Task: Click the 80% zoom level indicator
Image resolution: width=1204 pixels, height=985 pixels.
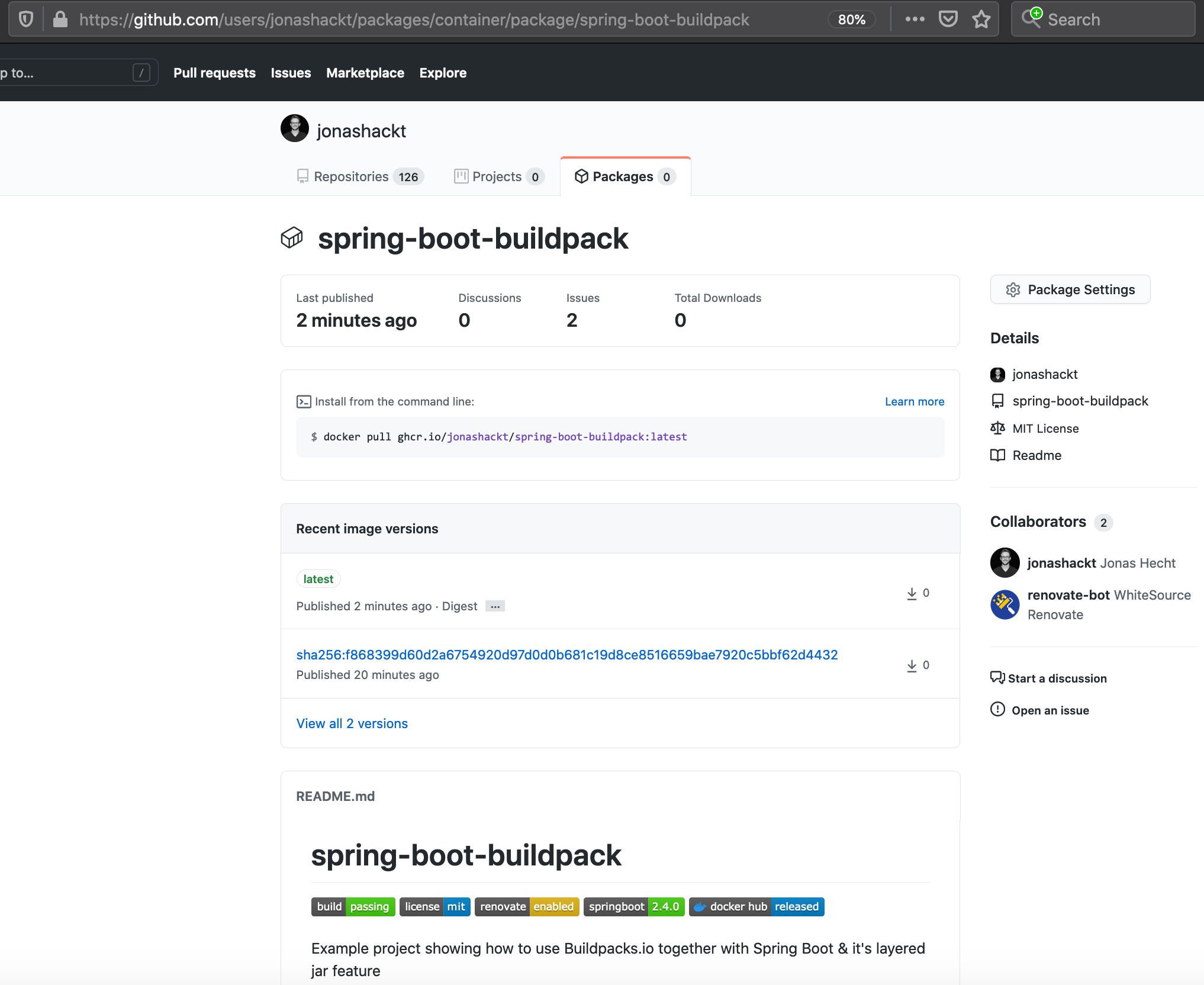Action: click(851, 20)
